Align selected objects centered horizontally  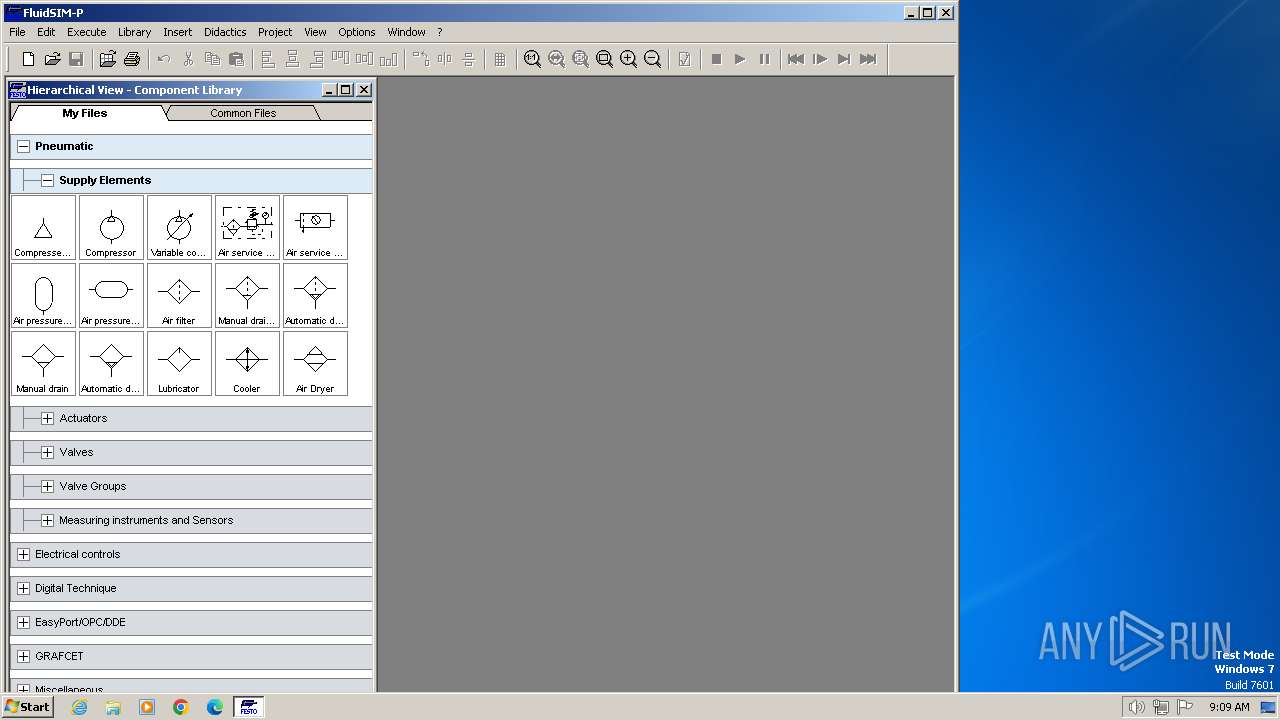tap(292, 59)
